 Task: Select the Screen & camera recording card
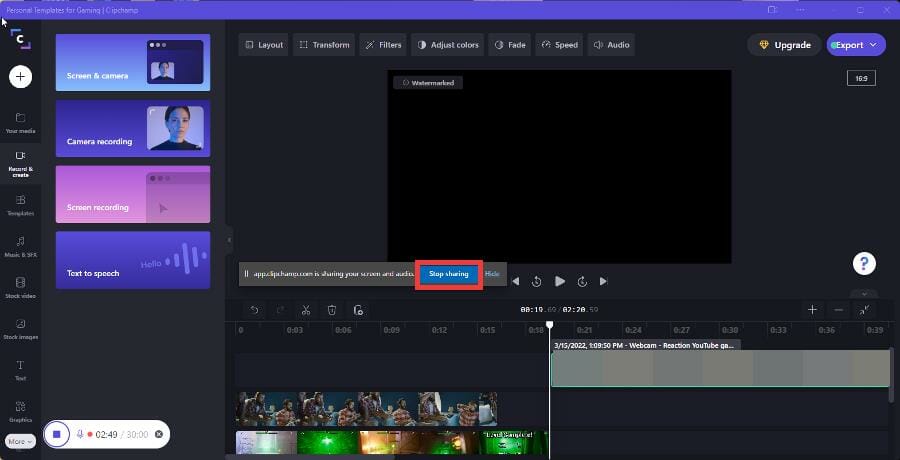(x=133, y=62)
